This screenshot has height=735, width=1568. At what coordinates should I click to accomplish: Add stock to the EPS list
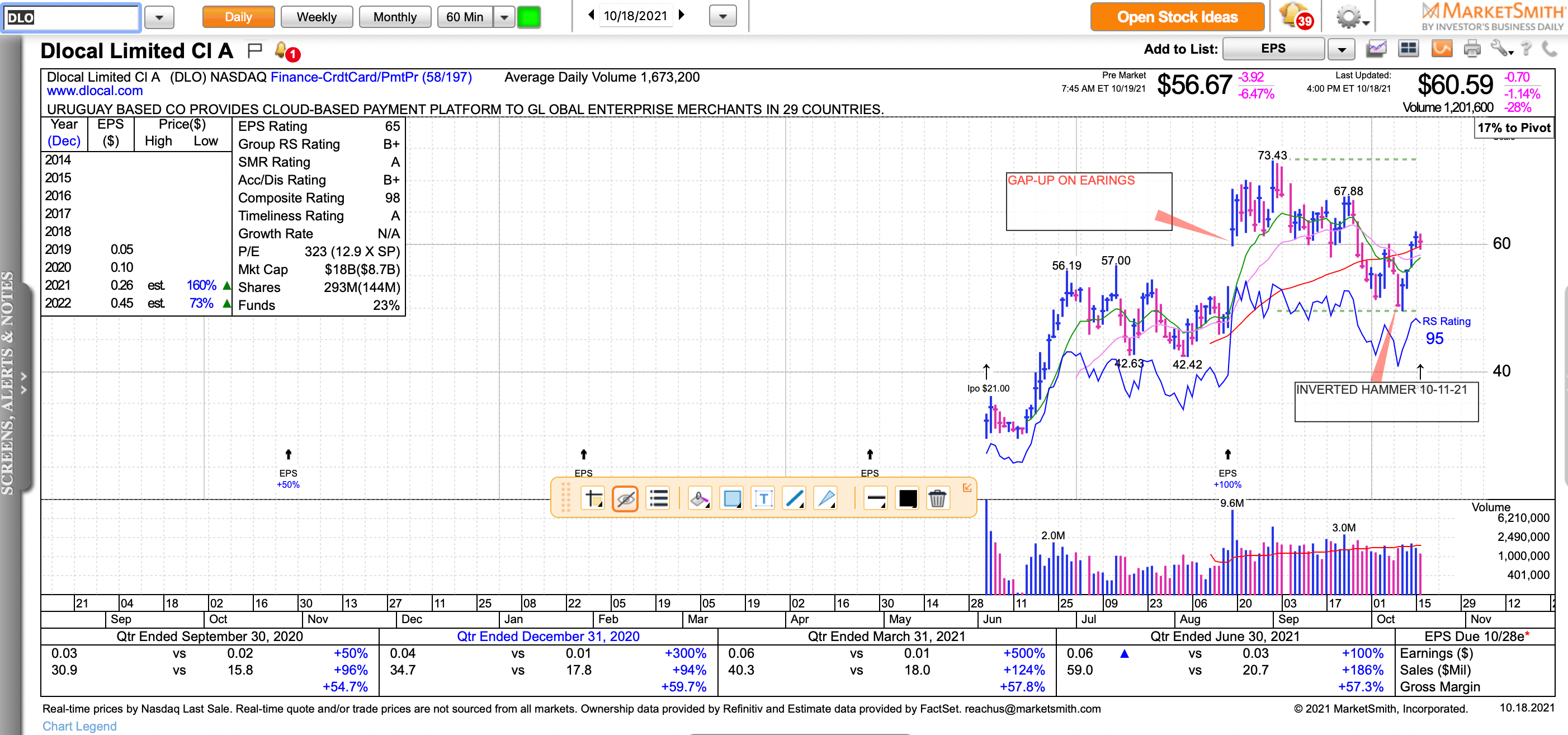(1273, 49)
